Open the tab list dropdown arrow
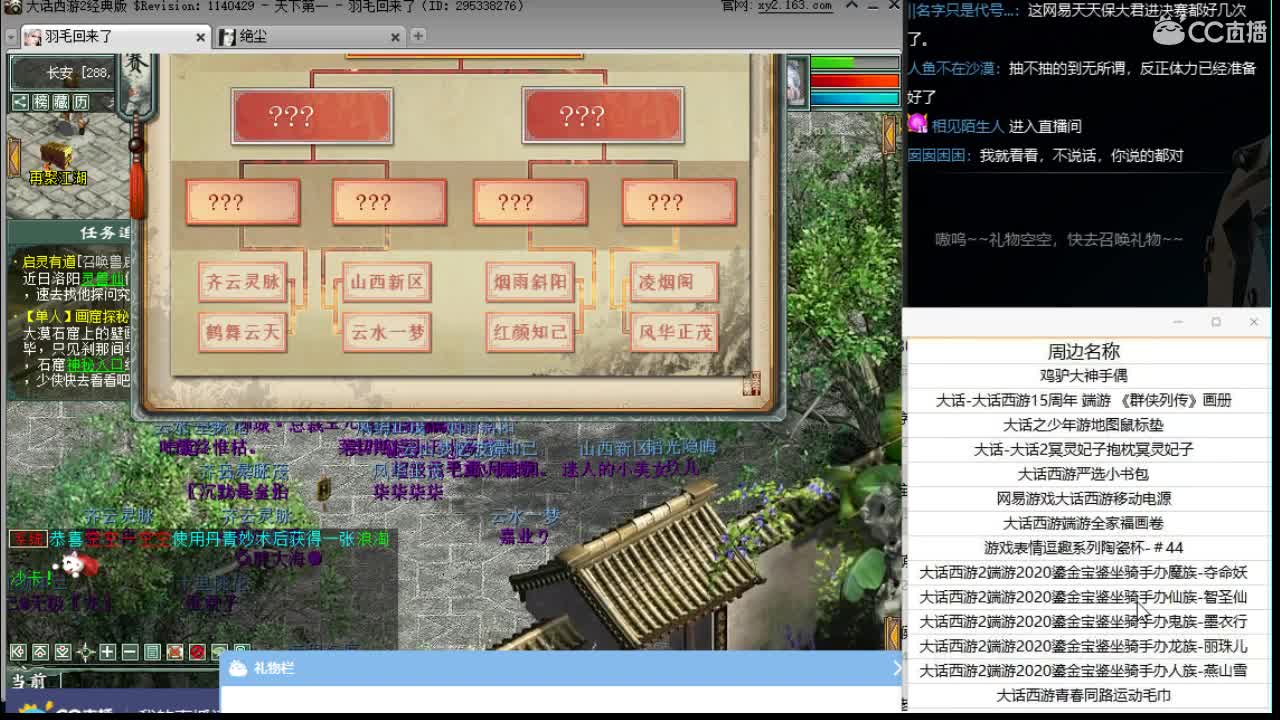This screenshot has width=1280, height=720. click(x=13, y=36)
